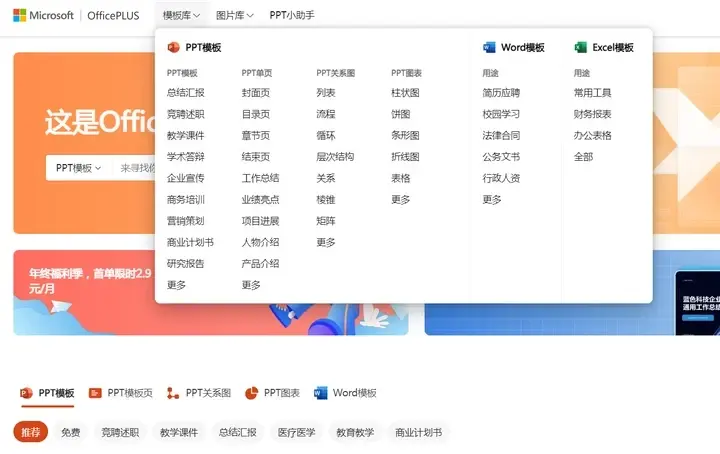Open 循环 relationship diagram category
Image resolution: width=720 pixels, height=454 pixels.
pos(326,135)
